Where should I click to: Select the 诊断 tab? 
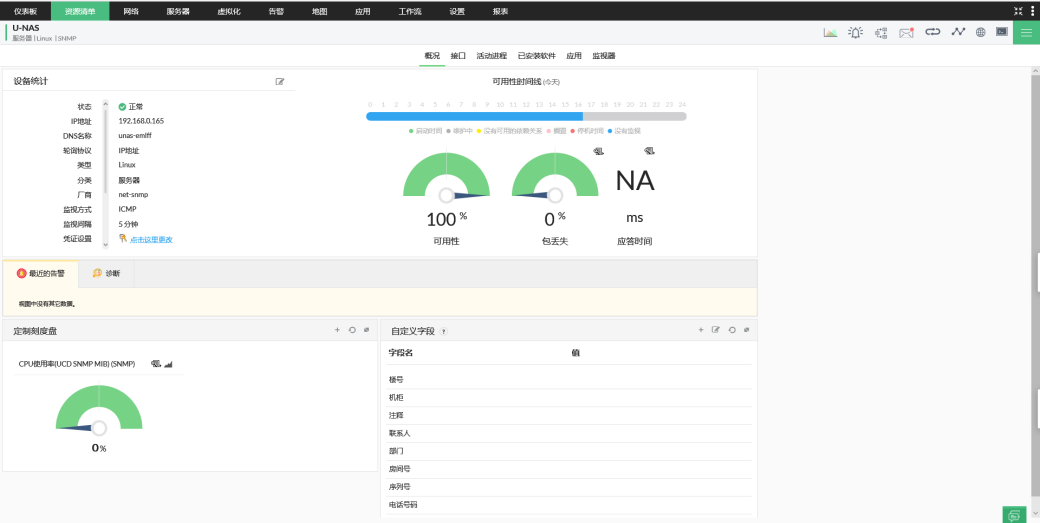click(x=107, y=273)
